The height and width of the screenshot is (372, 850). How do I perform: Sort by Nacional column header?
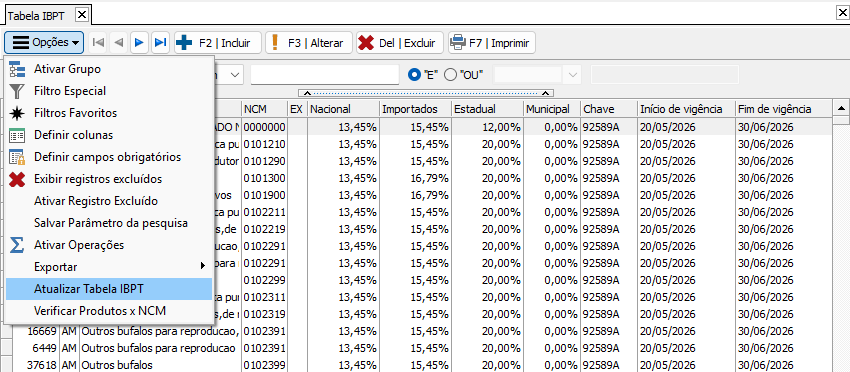(x=343, y=109)
